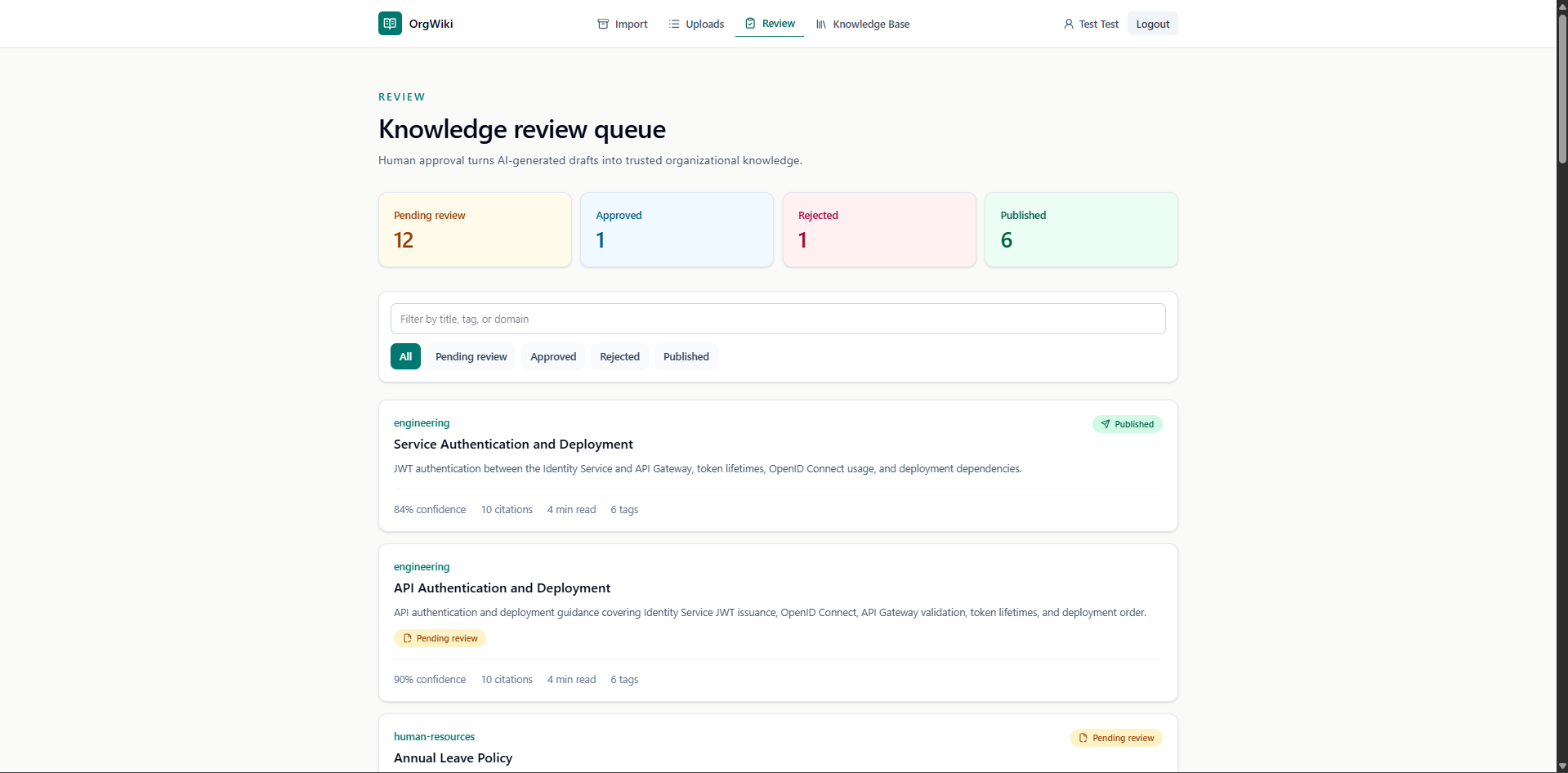Click the Rejected count card
Image resolution: width=1568 pixels, height=773 pixels.
tap(879, 230)
